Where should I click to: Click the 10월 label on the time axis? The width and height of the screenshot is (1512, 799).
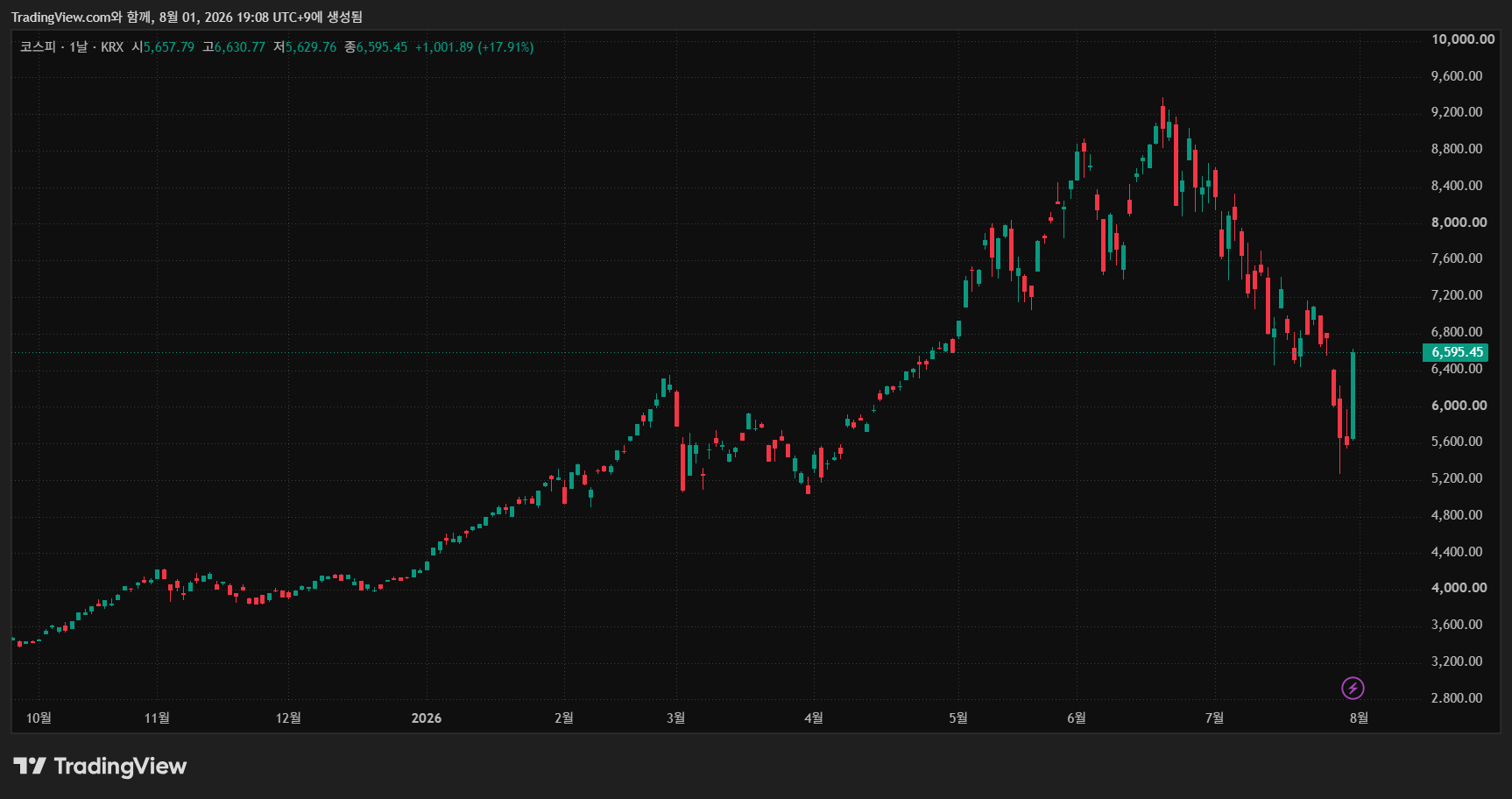(39, 718)
